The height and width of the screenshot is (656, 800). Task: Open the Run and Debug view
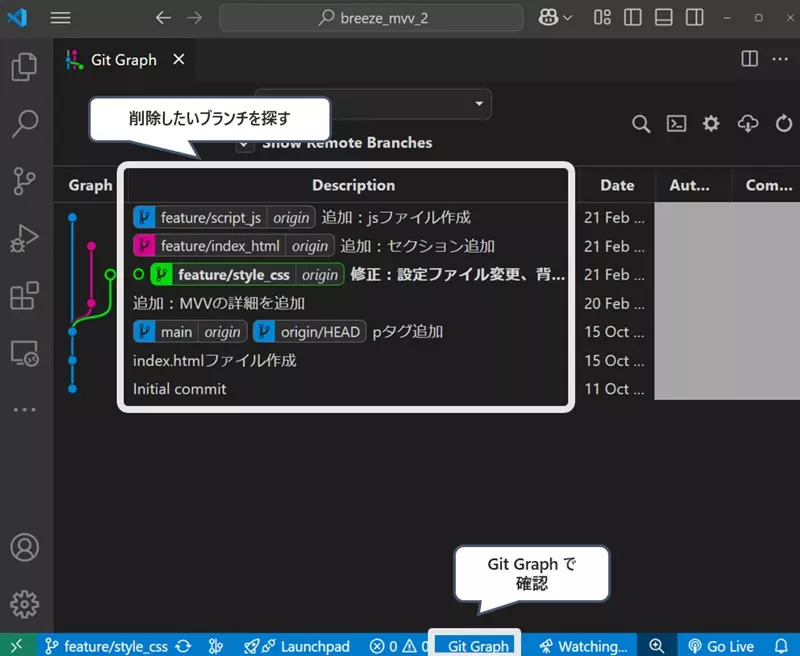tap(24, 238)
